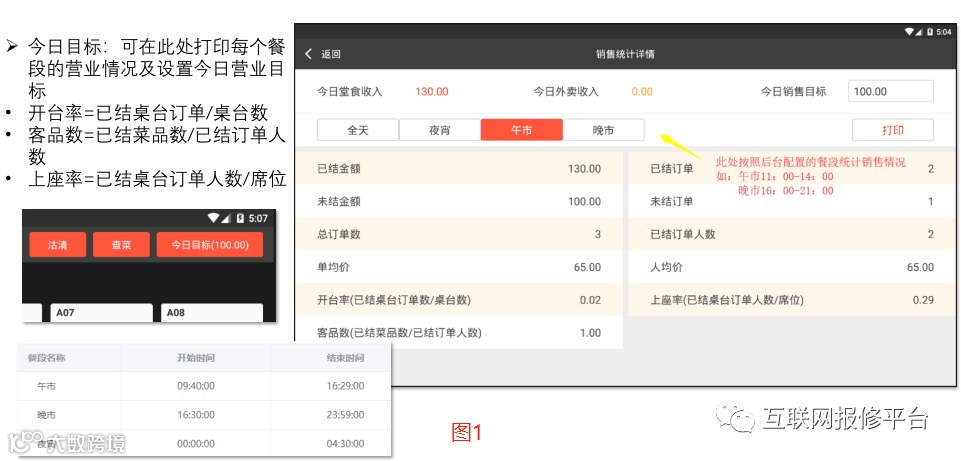The width and height of the screenshot is (961, 461).
Task: Select table card A08
Action: tap(212, 313)
